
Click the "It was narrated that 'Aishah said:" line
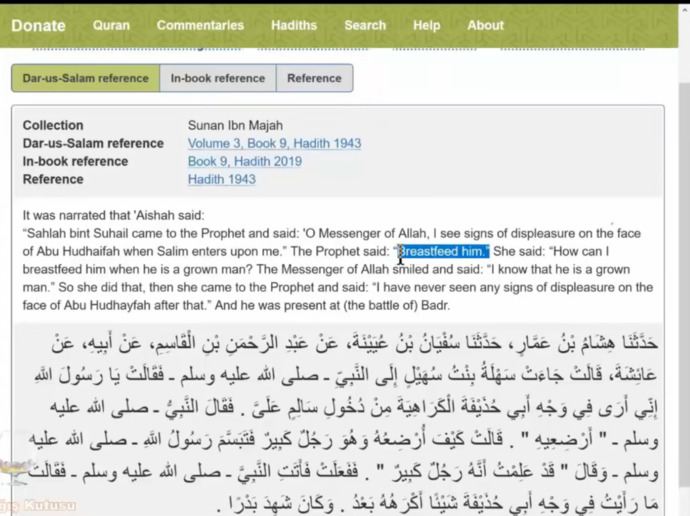[x=114, y=216]
